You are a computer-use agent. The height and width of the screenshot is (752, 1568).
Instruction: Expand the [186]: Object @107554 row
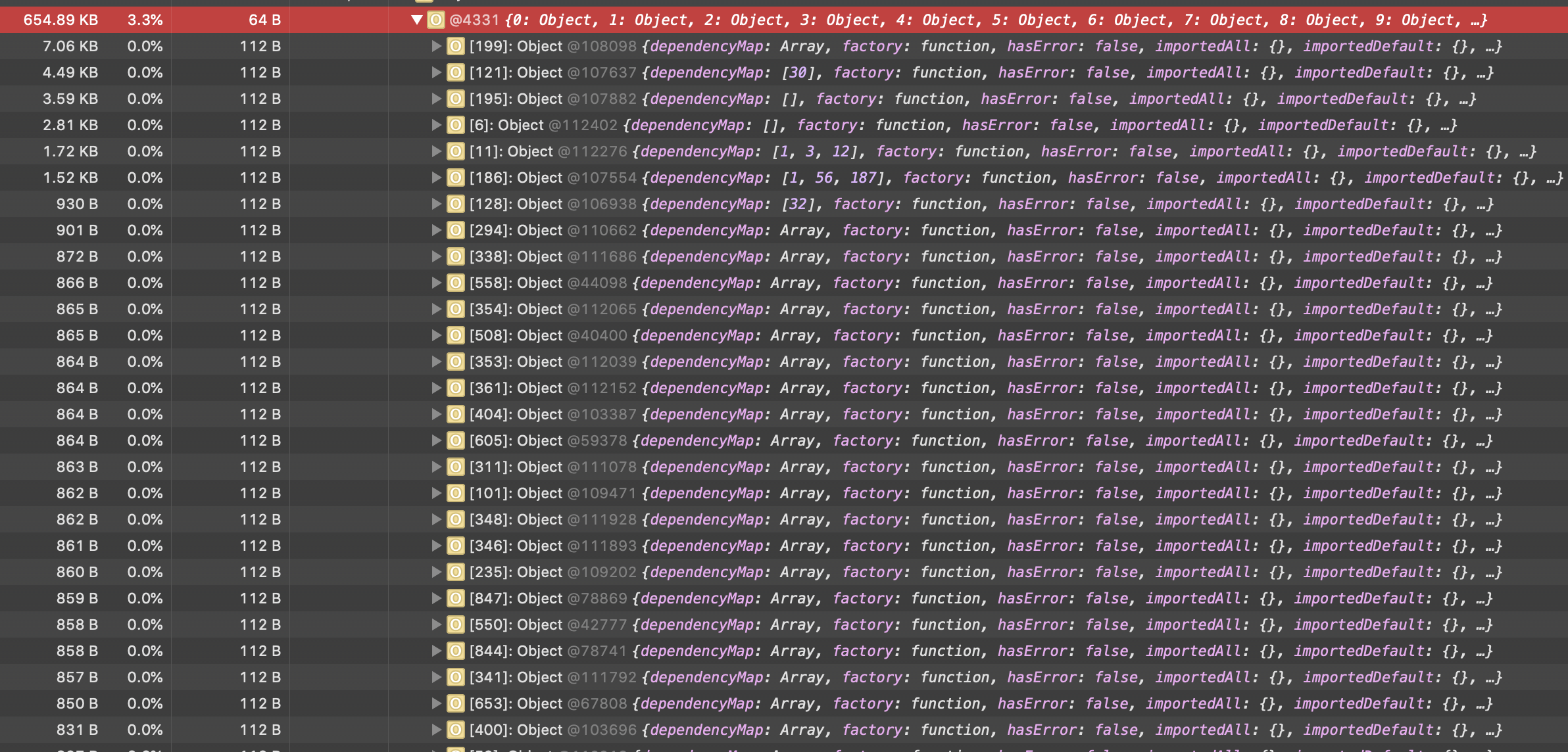[436, 177]
